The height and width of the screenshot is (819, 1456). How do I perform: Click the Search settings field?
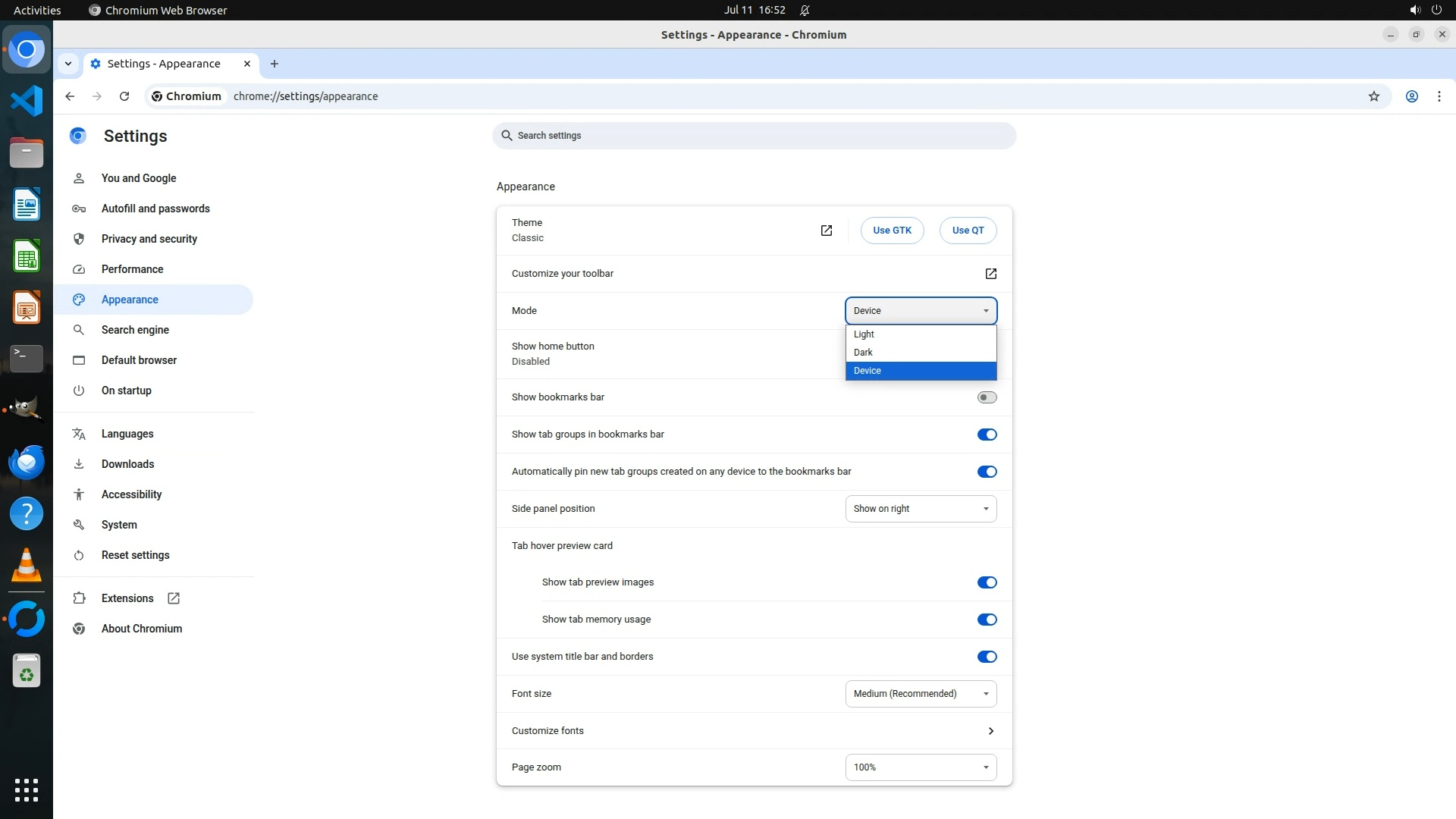[754, 136]
